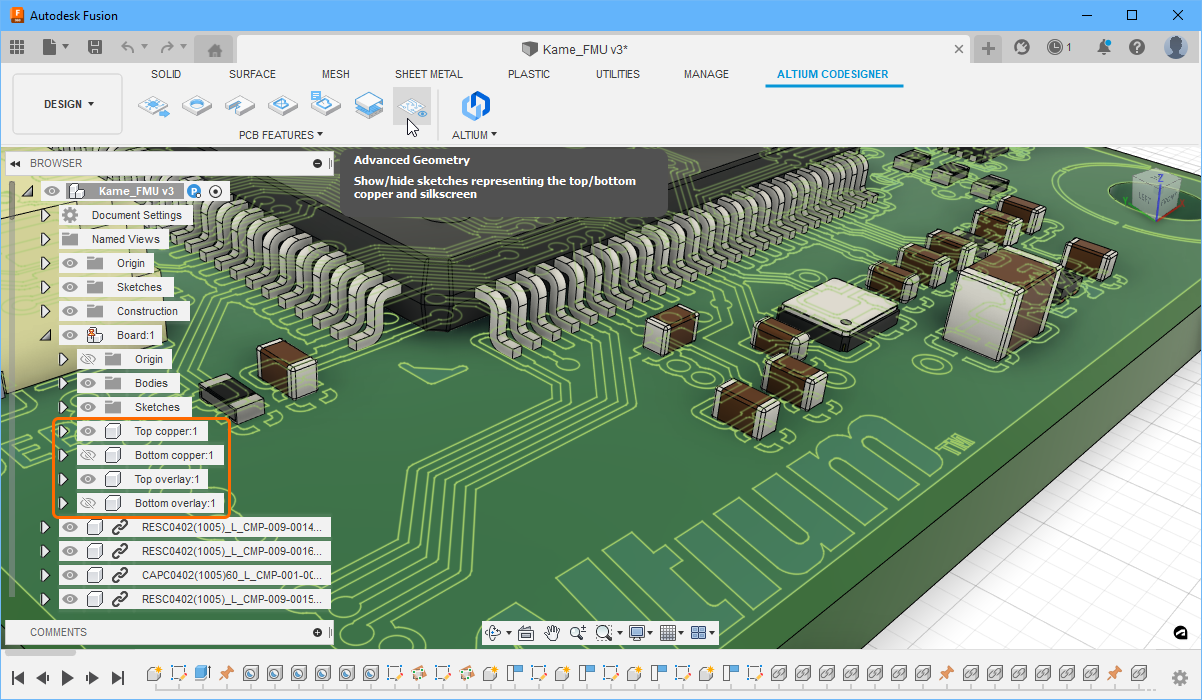Click the stacked layers PCB feature icon

pos(369,104)
